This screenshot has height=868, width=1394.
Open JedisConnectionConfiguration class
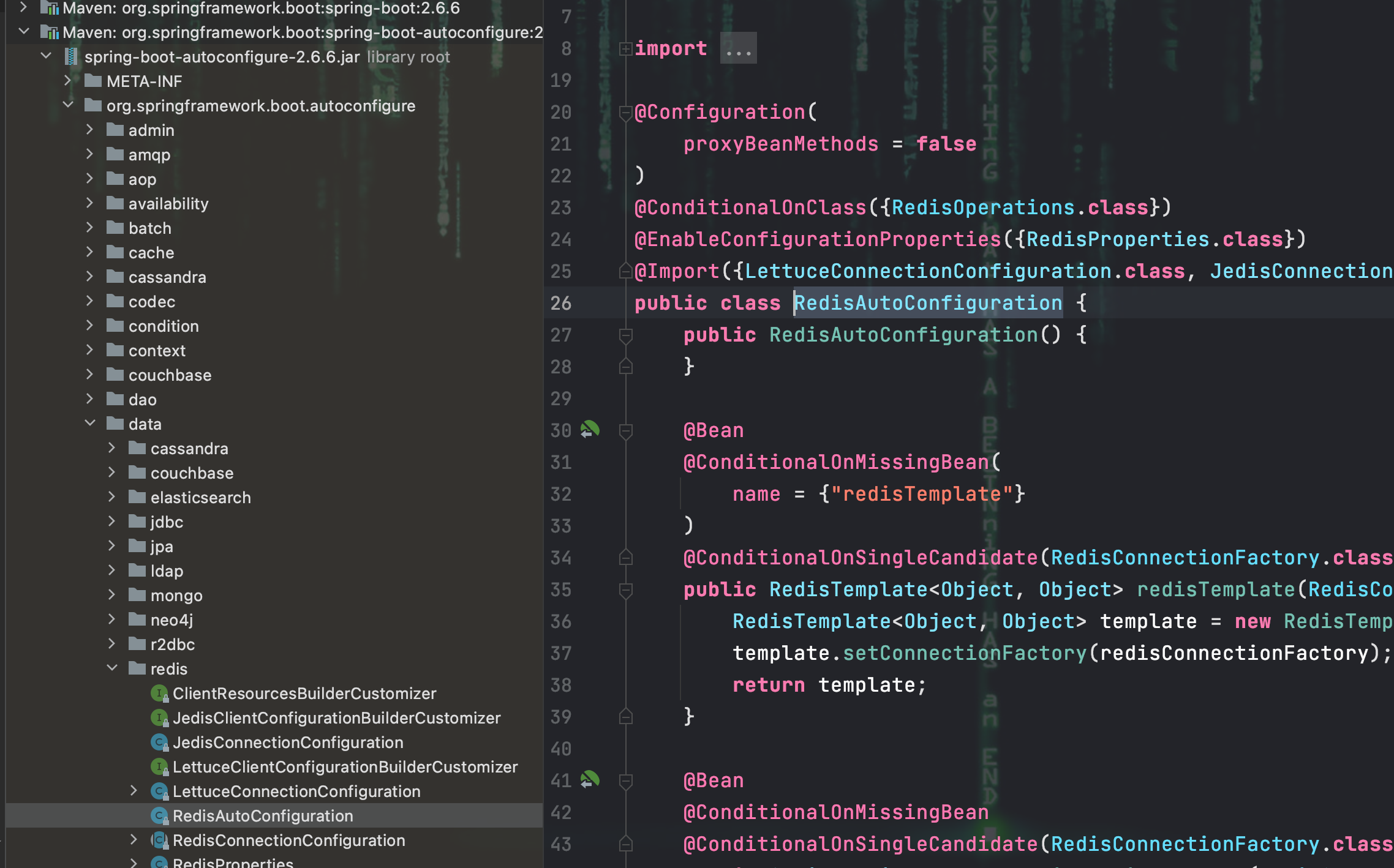click(x=287, y=742)
